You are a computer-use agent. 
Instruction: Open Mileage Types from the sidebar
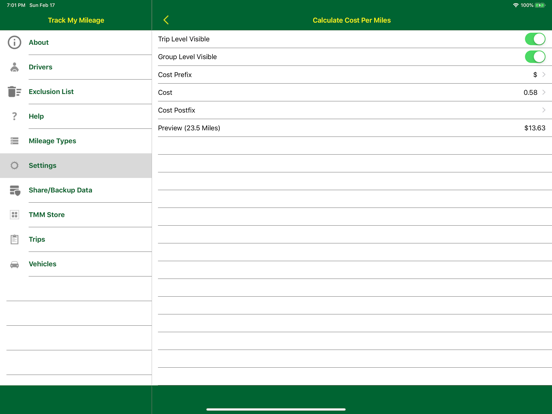click(x=76, y=141)
